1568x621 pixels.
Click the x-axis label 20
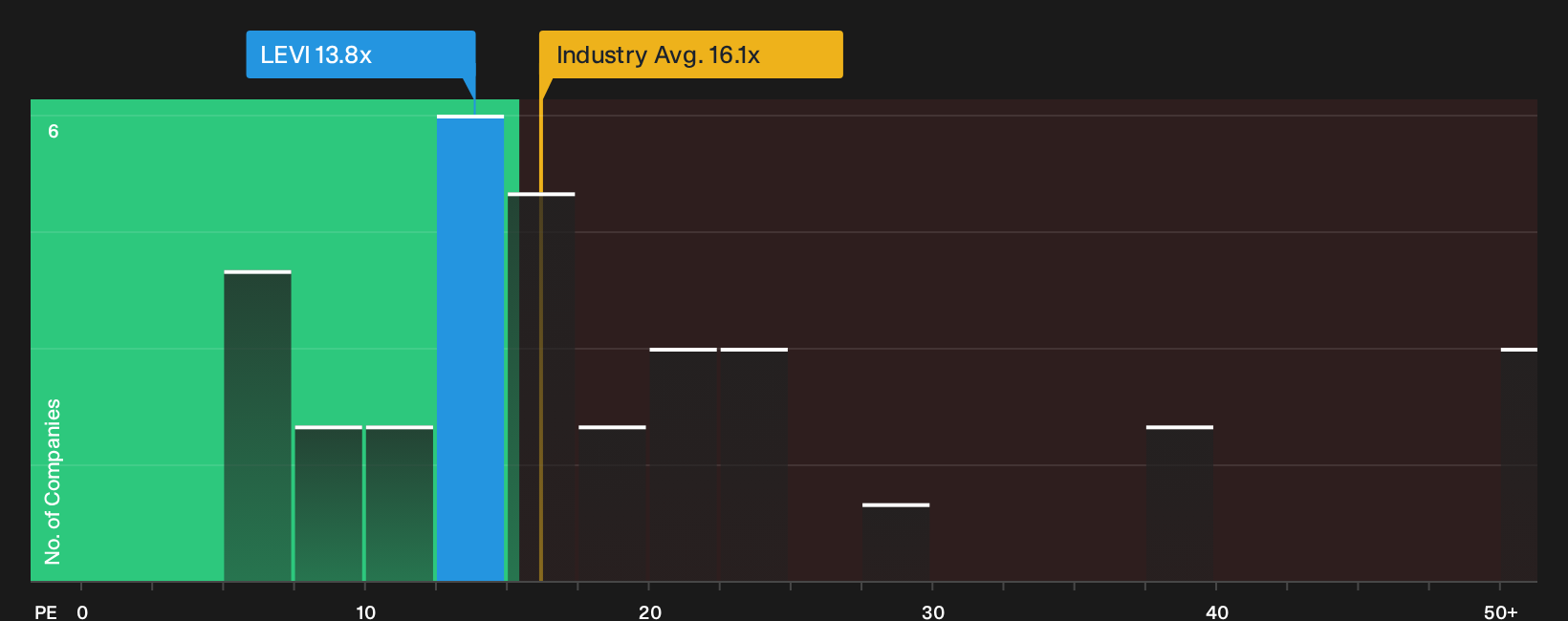coord(650,611)
